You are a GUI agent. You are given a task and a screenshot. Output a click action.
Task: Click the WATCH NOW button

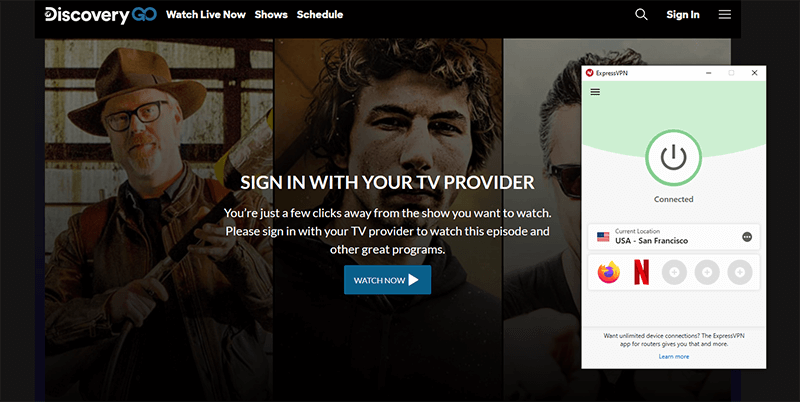pyautogui.click(x=387, y=280)
